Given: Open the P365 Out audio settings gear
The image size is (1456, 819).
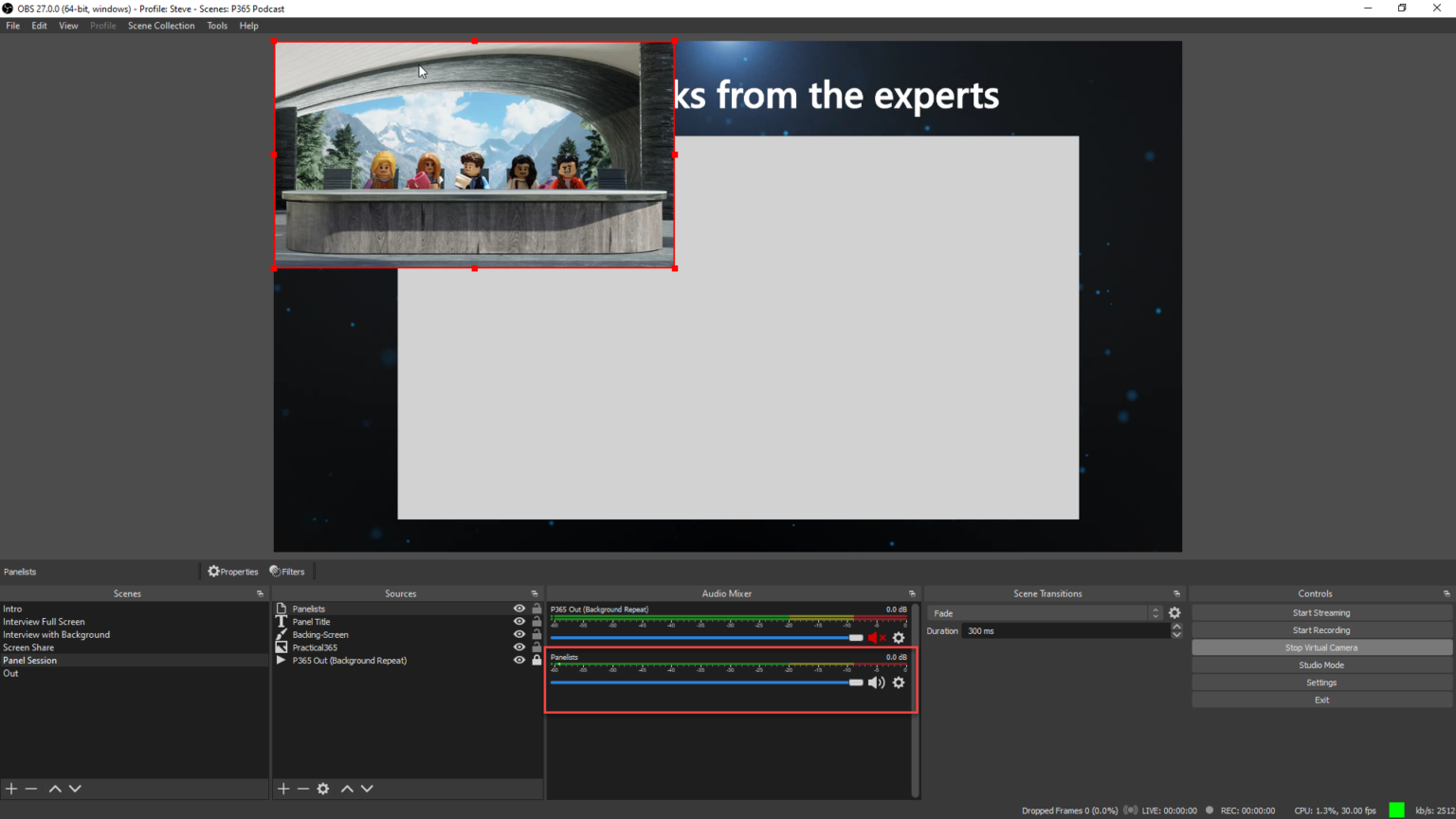Looking at the screenshot, I should coord(898,637).
